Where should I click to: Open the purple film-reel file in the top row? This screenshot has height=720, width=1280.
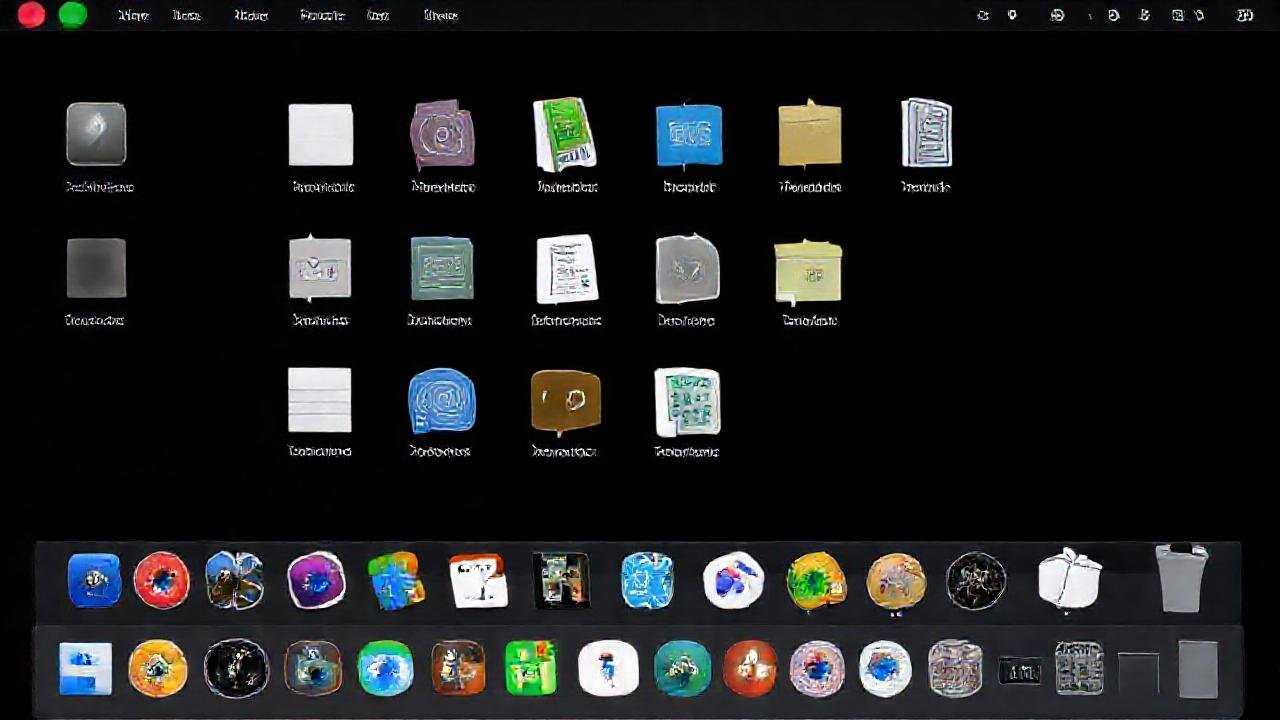click(442, 134)
